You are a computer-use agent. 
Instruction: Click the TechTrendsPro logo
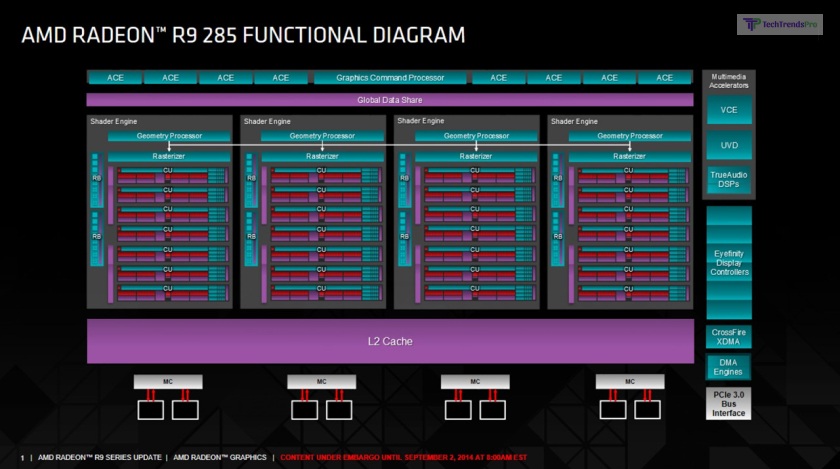(x=779, y=25)
